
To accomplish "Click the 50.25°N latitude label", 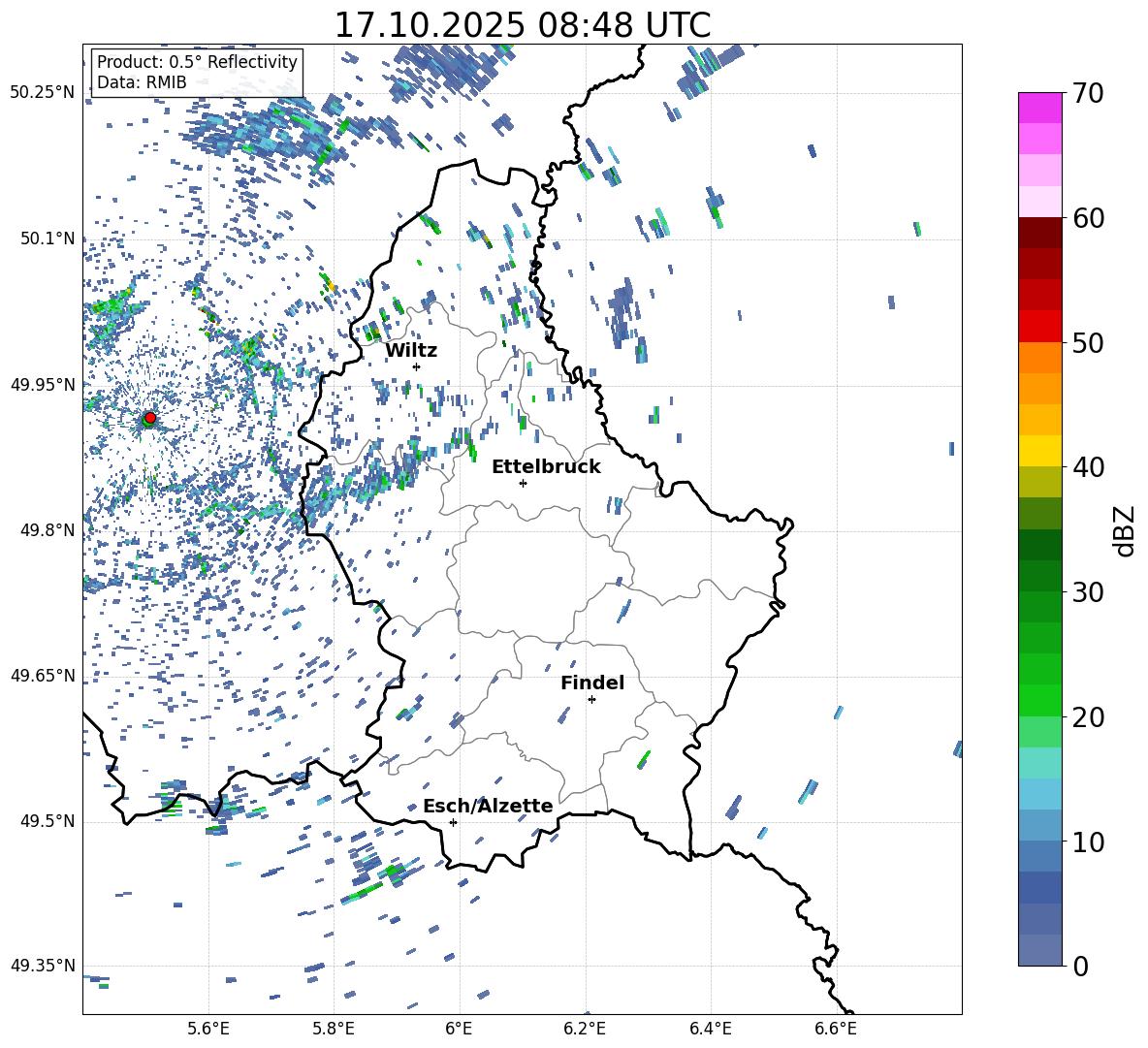I will tap(43, 93).
